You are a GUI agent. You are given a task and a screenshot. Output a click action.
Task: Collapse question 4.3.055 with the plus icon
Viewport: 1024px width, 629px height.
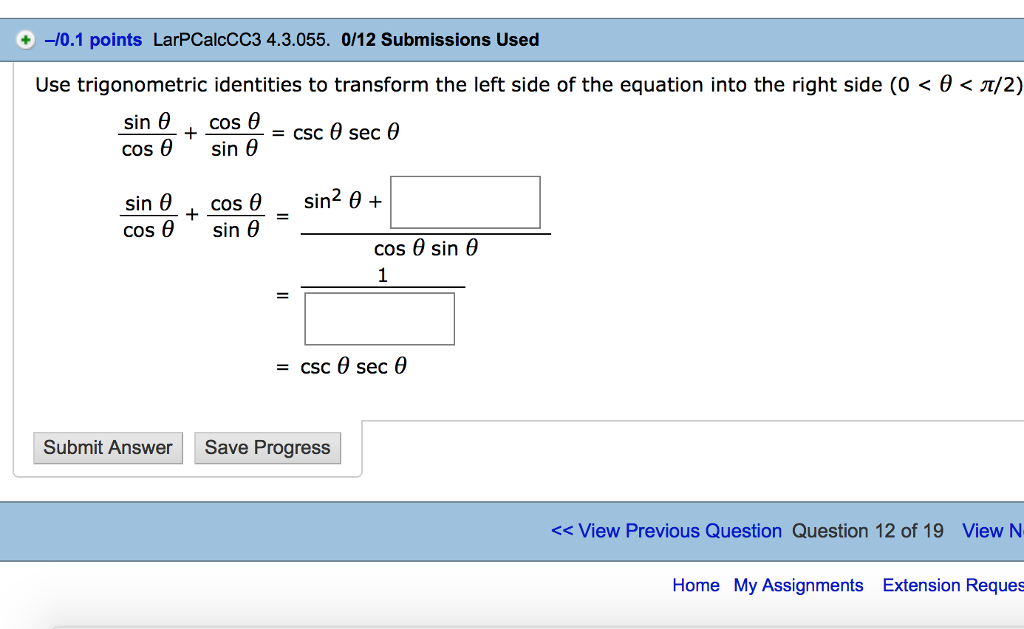[x=23, y=40]
